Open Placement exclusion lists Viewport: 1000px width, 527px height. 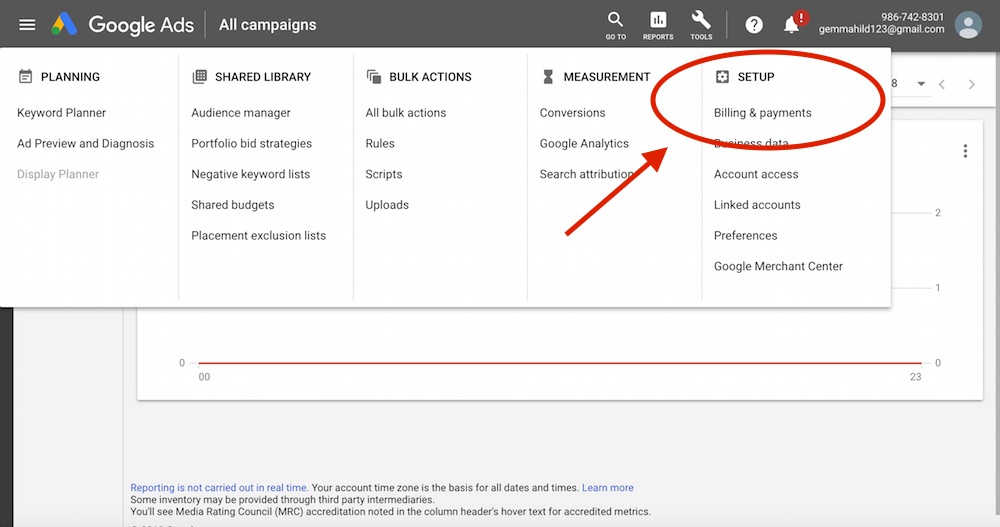pos(258,235)
